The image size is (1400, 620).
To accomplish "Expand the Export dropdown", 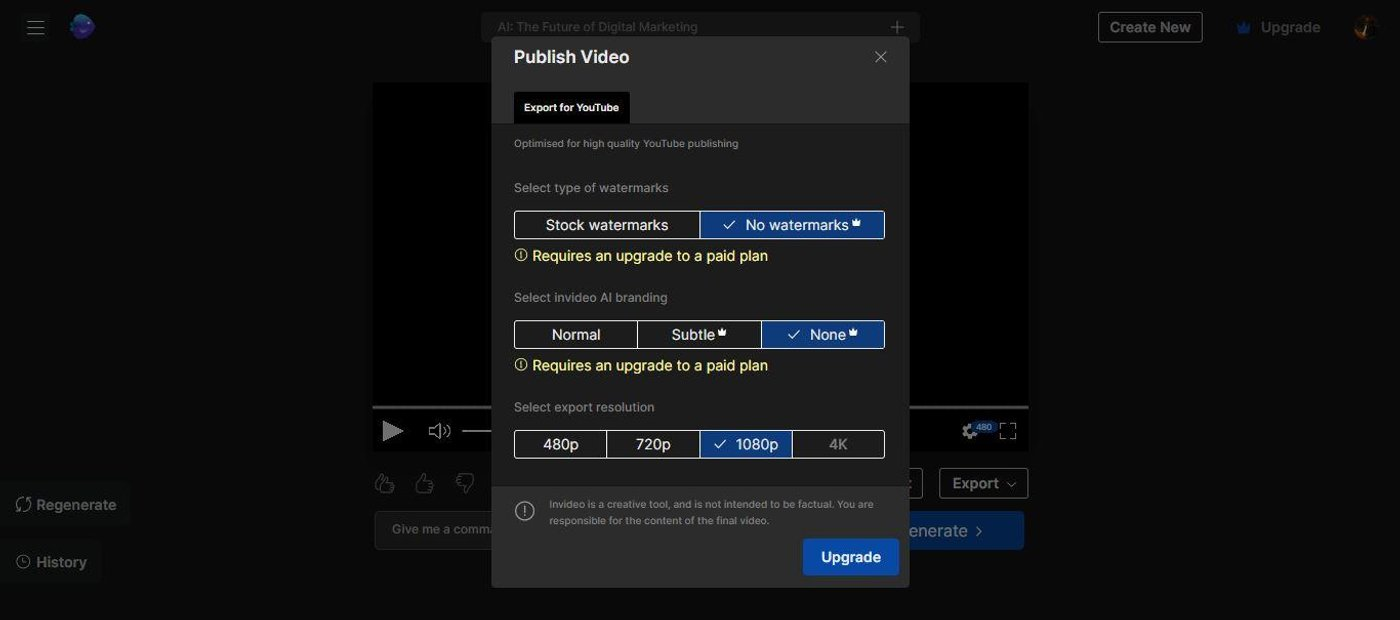I will pos(983,484).
